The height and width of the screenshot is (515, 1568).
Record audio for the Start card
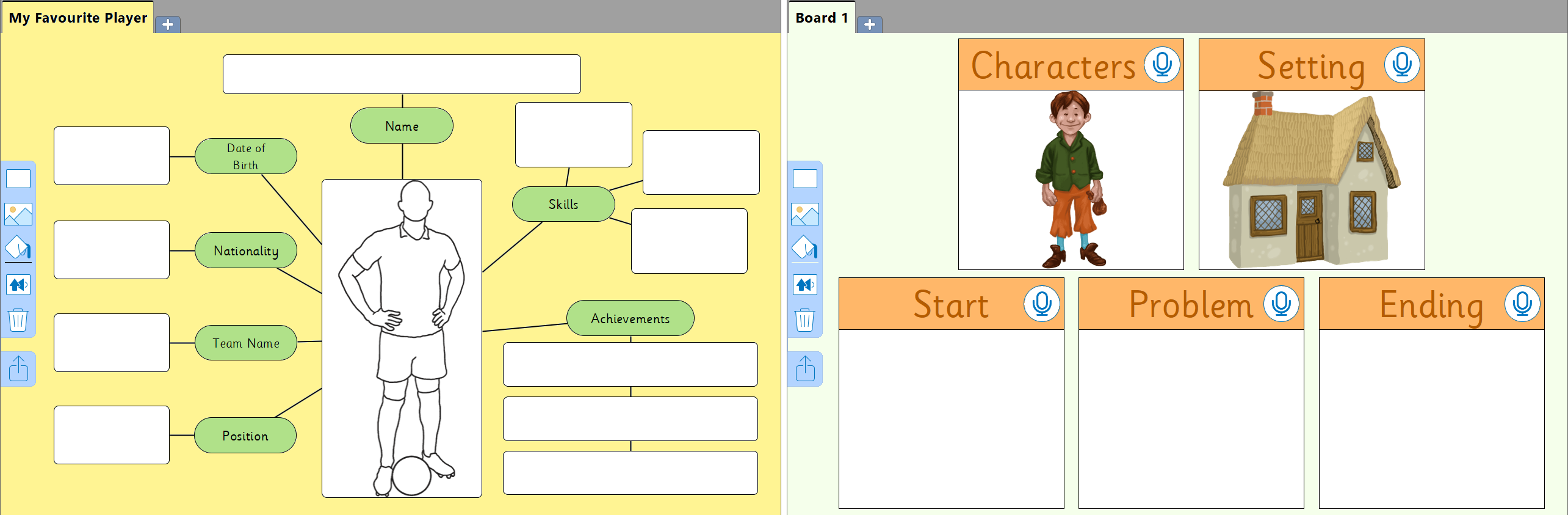point(1041,304)
